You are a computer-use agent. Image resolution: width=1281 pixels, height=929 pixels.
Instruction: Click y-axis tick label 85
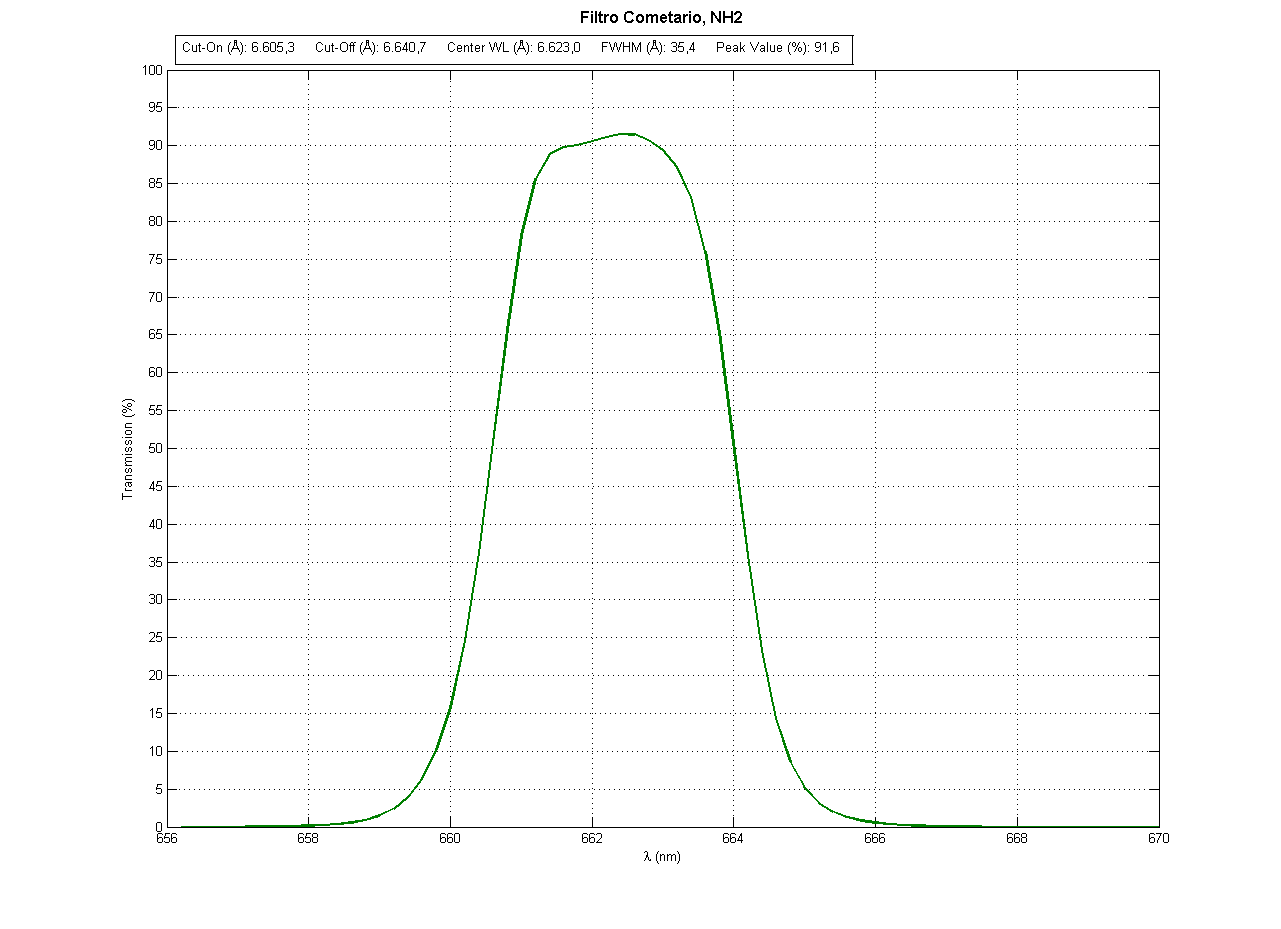point(155,184)
